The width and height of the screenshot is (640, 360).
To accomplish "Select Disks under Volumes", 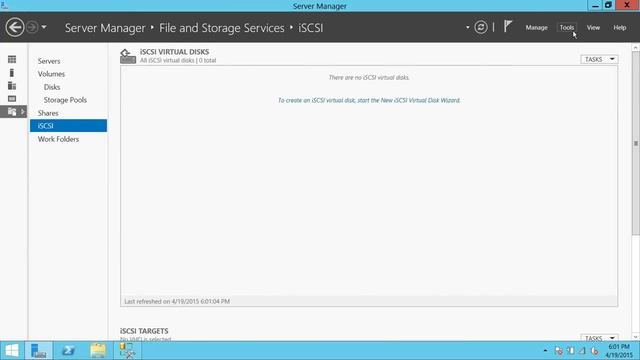I will point(52,87).
